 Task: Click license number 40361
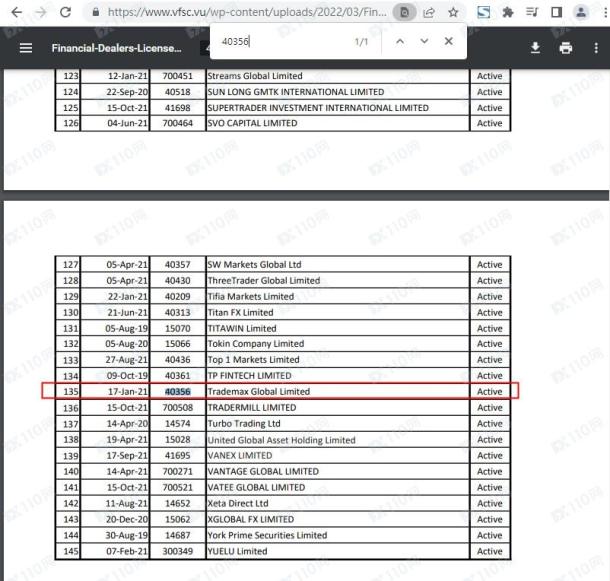click(178, 376)
